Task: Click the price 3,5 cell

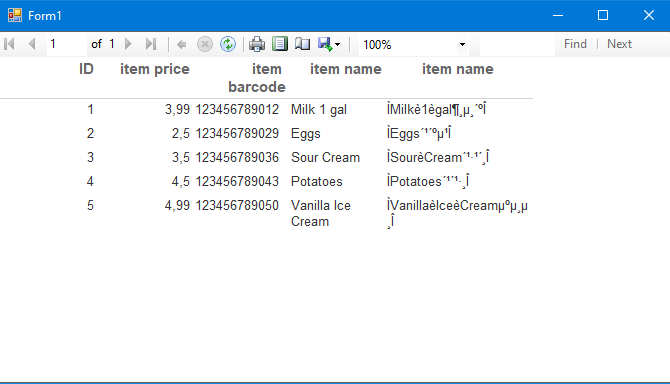Action: pyautogui.click(x=181, y=157)
